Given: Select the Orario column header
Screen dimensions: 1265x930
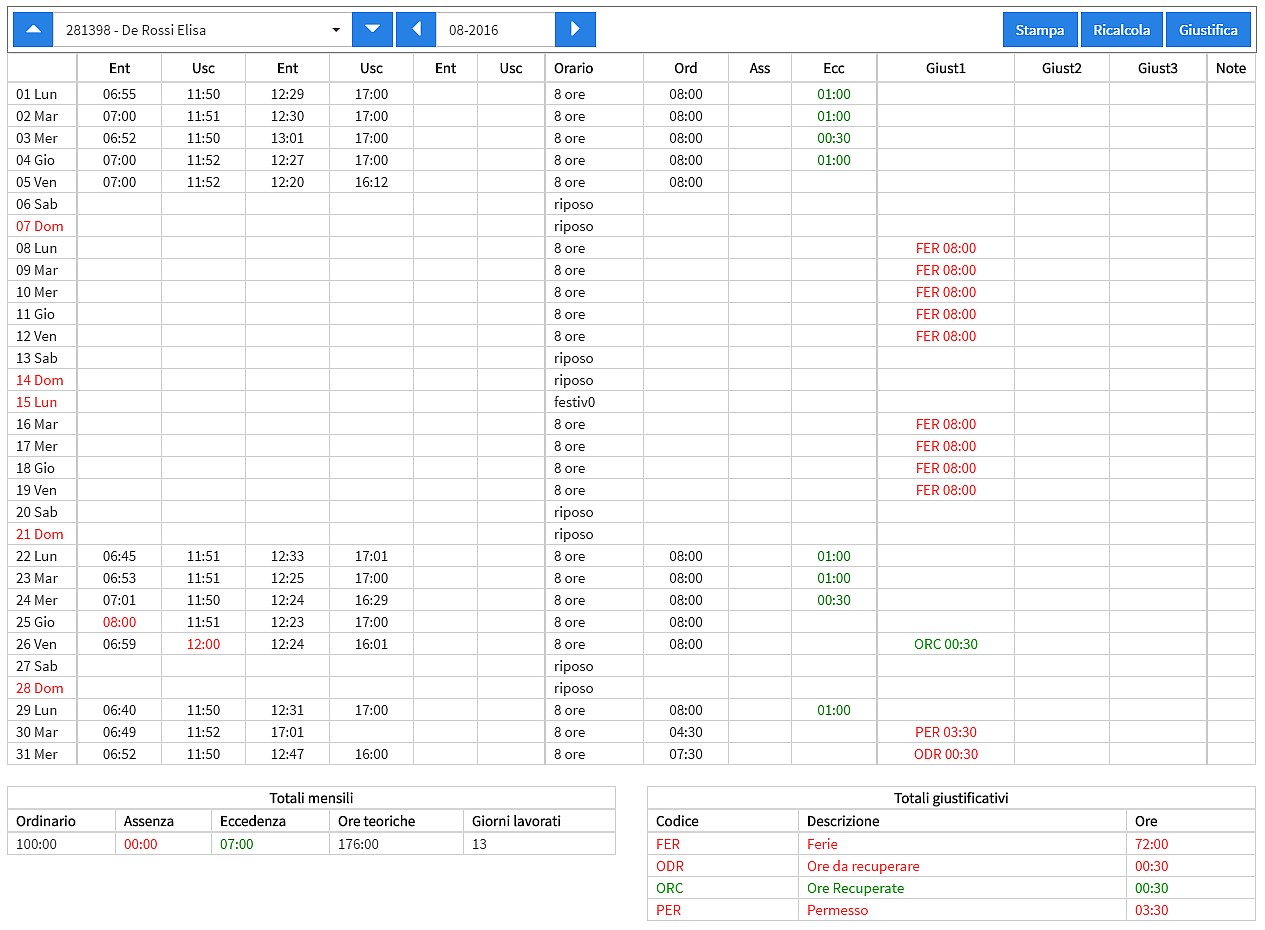Looking at the screenshot, I should [x=594, y=68].
